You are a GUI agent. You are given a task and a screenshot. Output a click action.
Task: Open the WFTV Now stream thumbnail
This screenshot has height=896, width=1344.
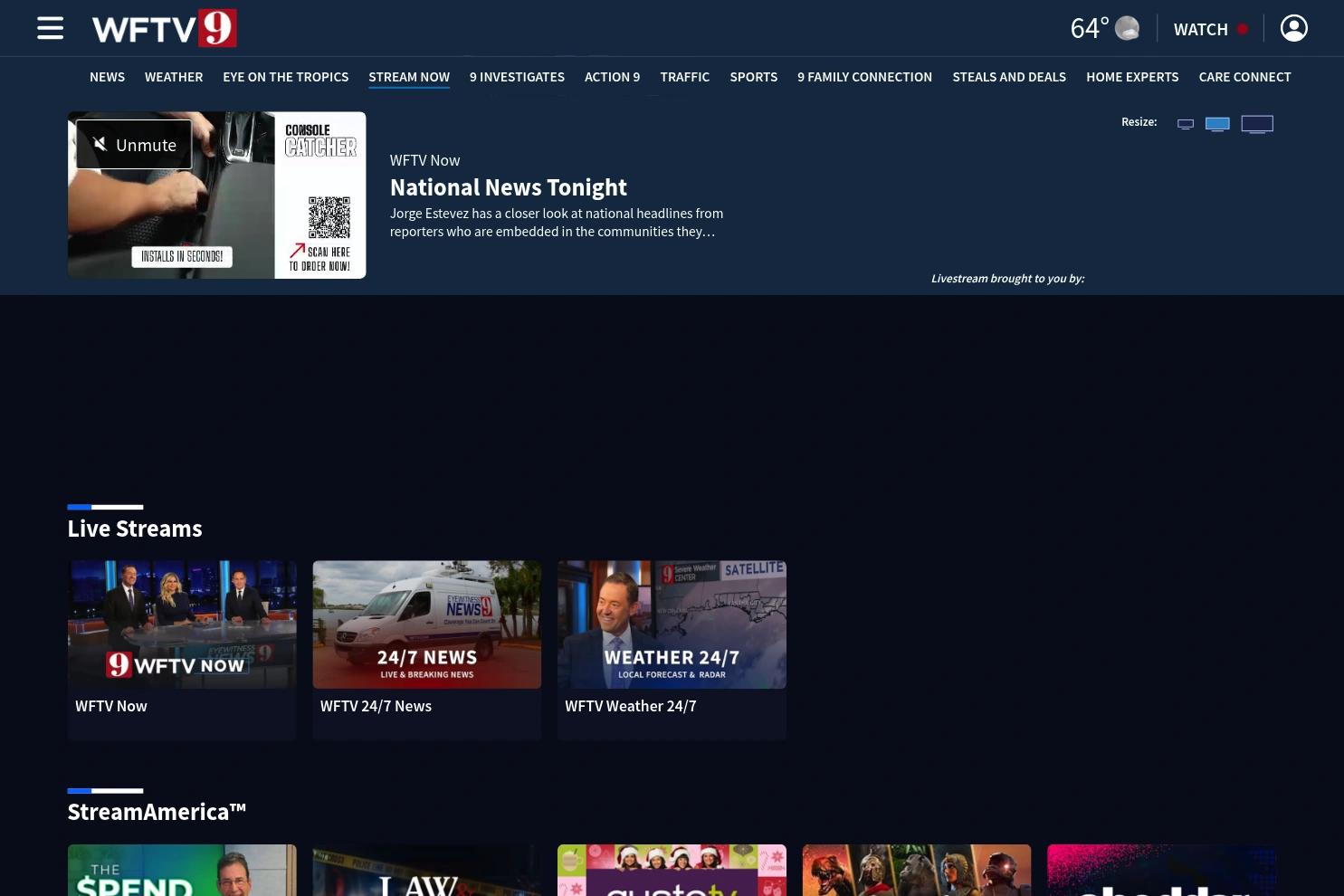click(182, 624)
